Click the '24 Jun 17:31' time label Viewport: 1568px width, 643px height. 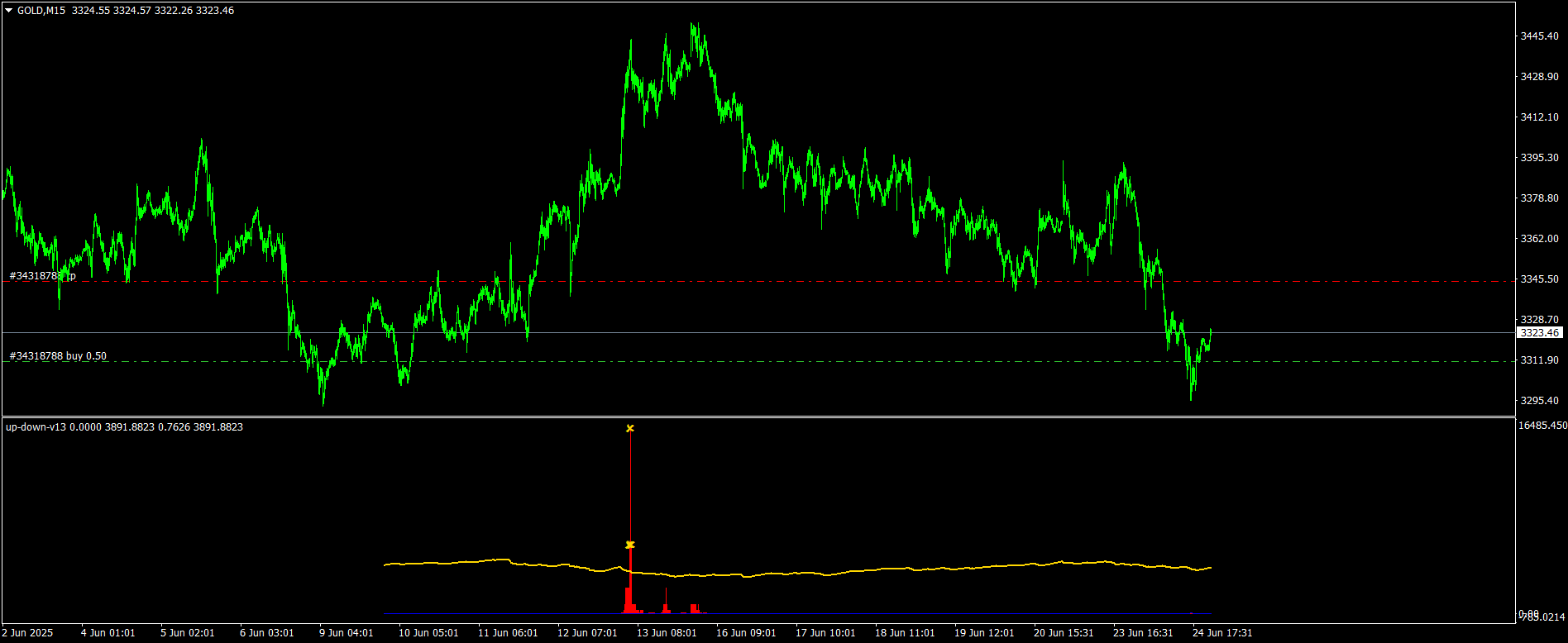[x=1222, y=633]
